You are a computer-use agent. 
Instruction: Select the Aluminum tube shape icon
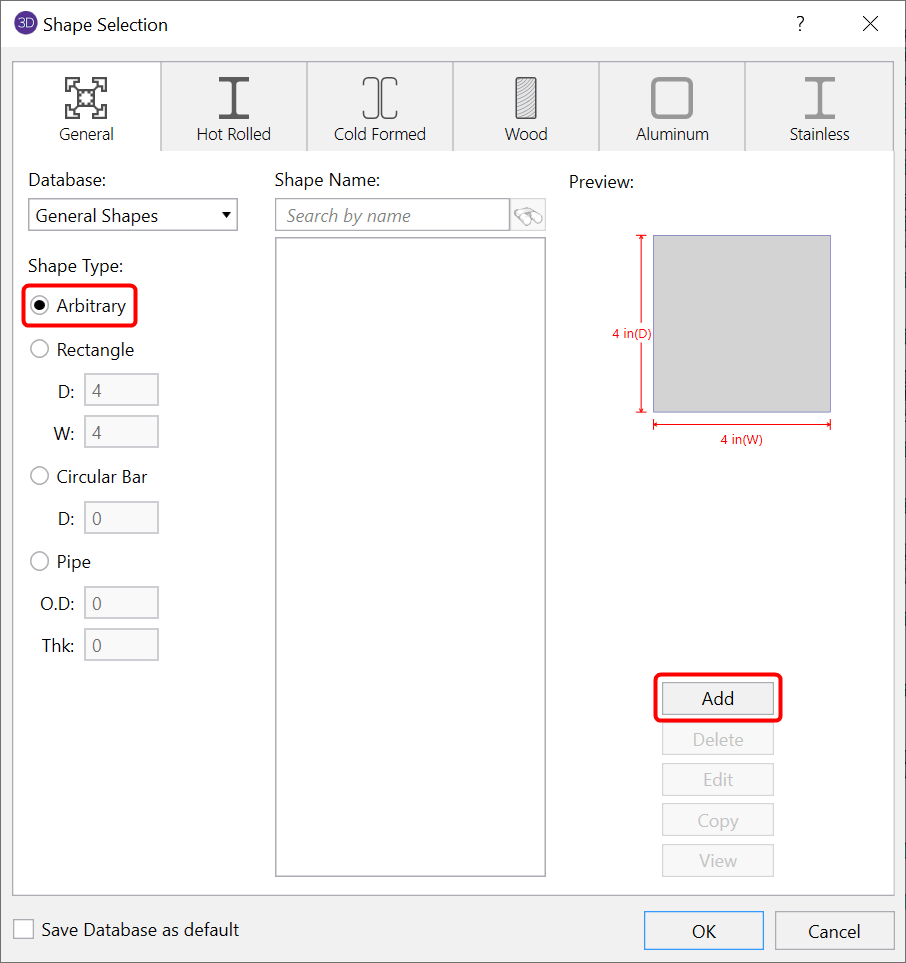671,95
